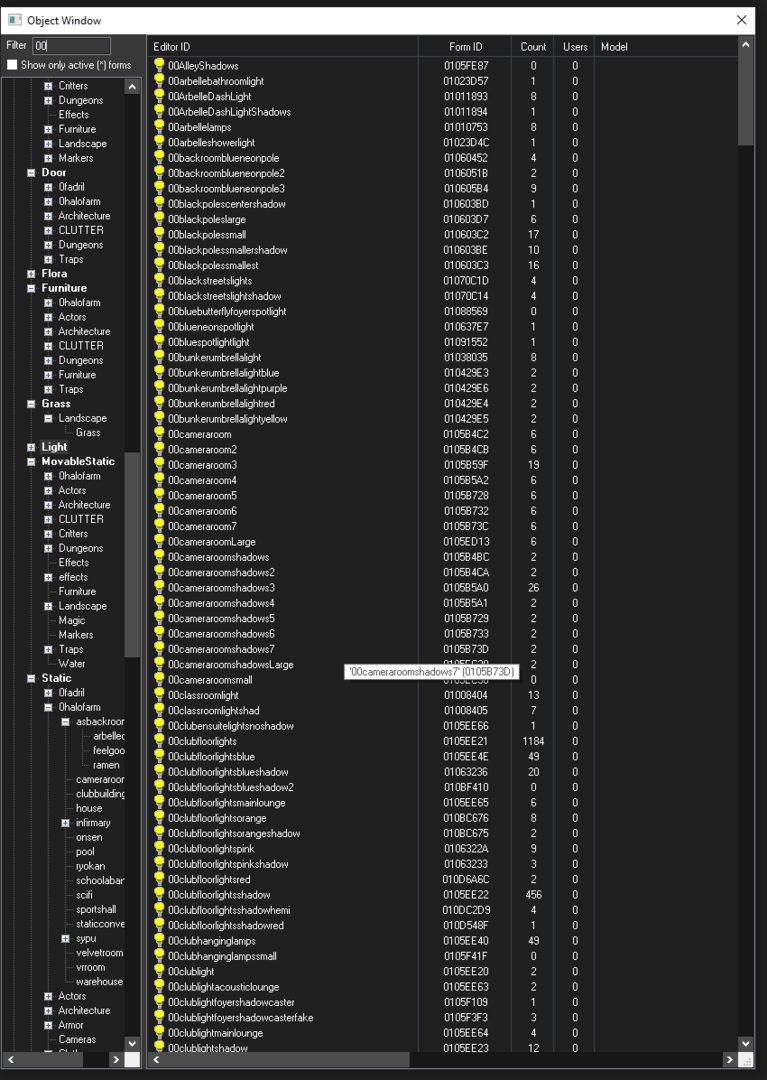Select the velvetroom tree folder

(x=99, y=953)
